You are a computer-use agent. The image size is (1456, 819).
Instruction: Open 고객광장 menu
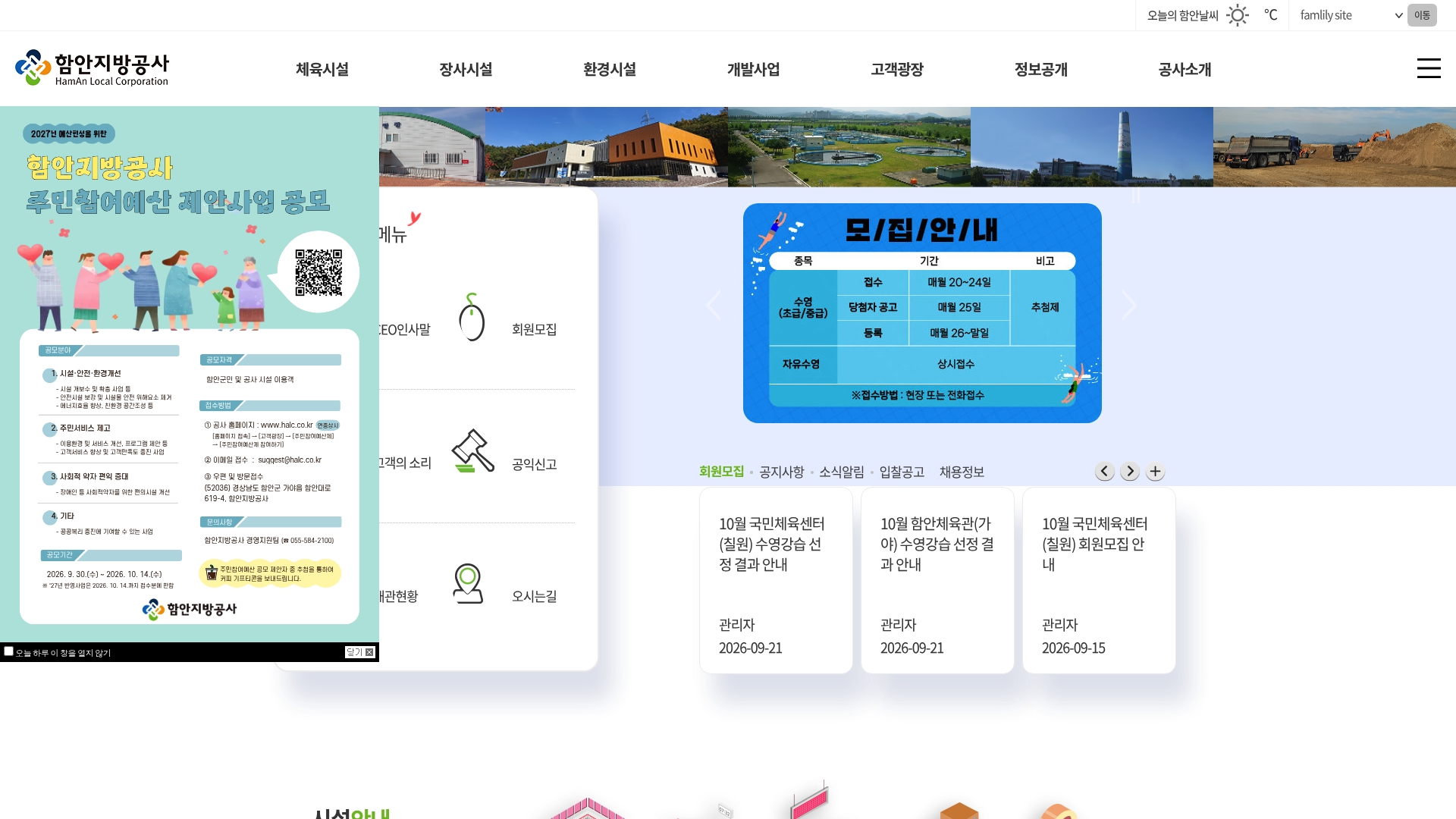pos(897,69)
